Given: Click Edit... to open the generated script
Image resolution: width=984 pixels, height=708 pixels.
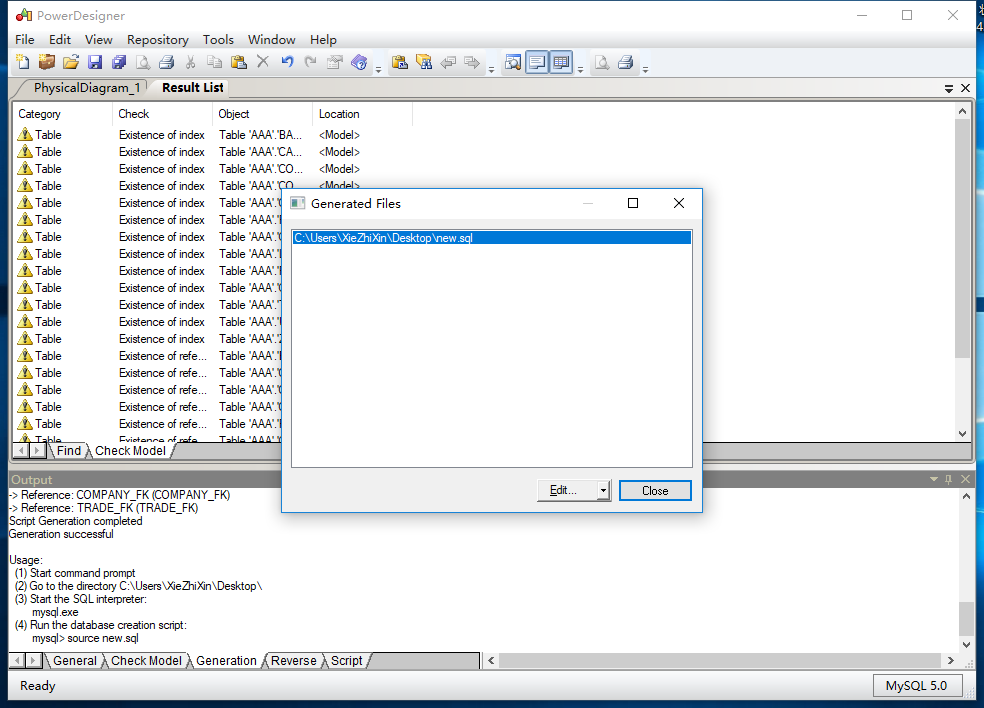Looking at the screenshot, I should coord(562,490).
